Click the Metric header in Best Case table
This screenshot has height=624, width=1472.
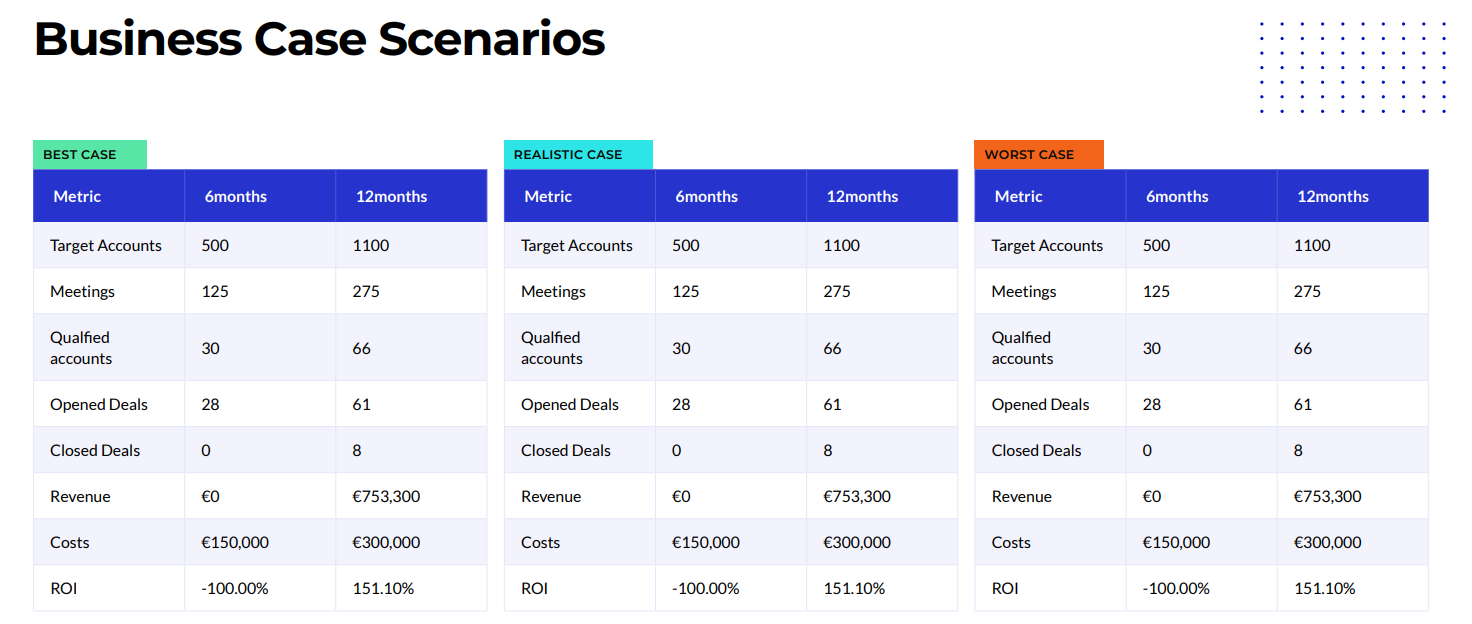[77, 196]
